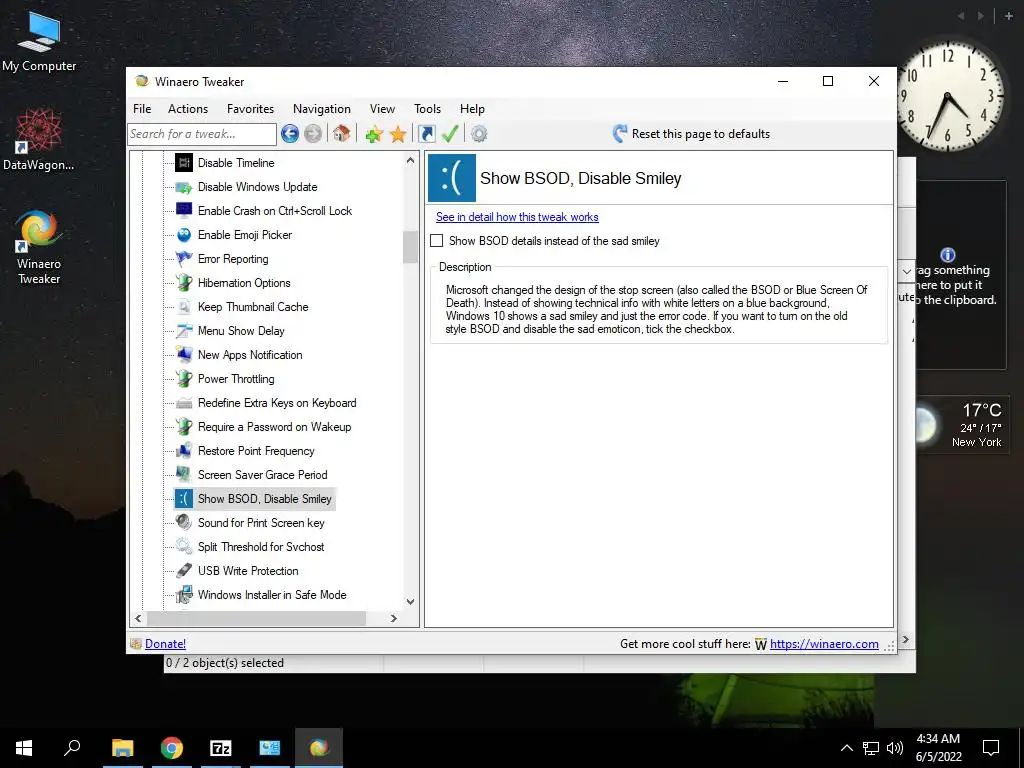Click the Enable Emoji Picker icon
The height and width of the screenshot is (768, 1024).
pyautogui.click(x=184, y=234)
